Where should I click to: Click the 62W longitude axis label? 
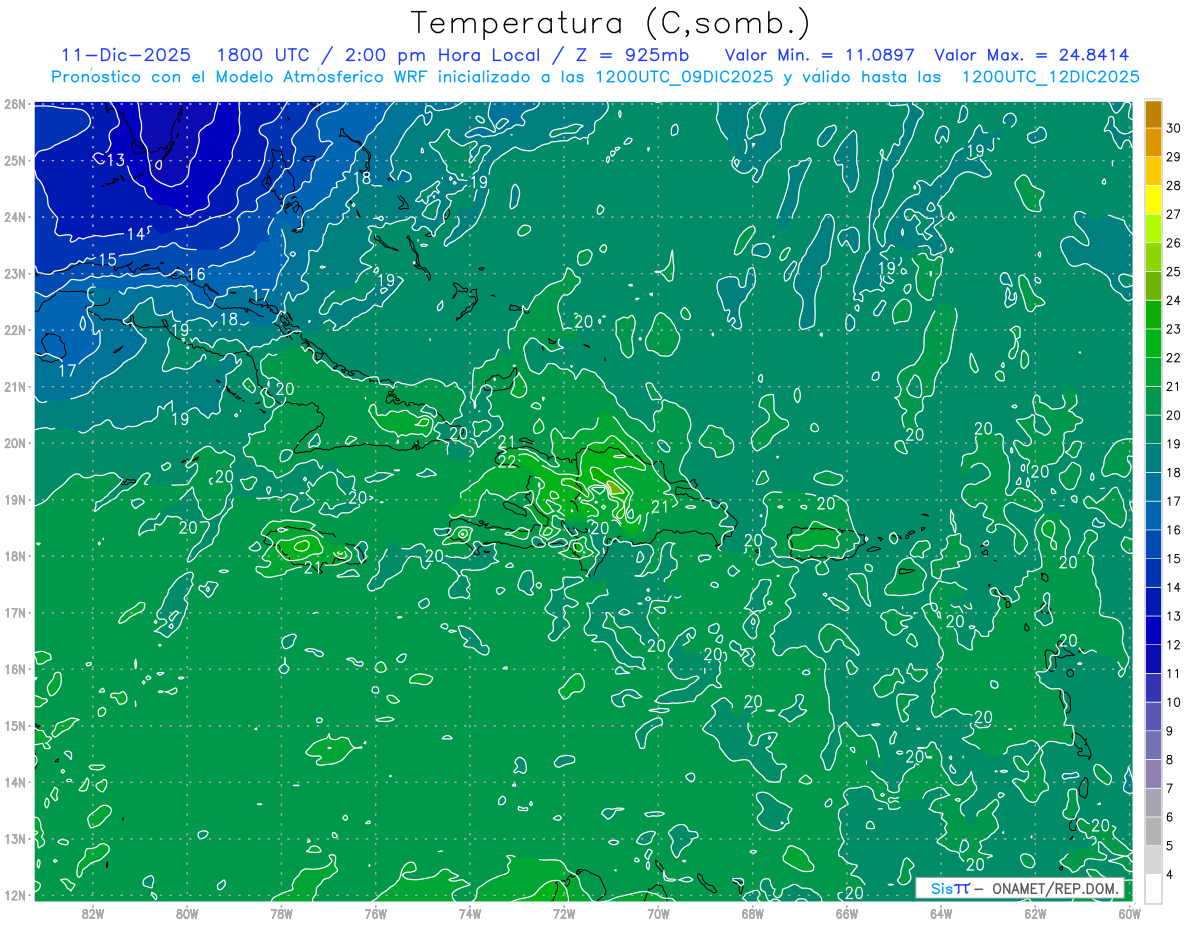click(1034, 913)
